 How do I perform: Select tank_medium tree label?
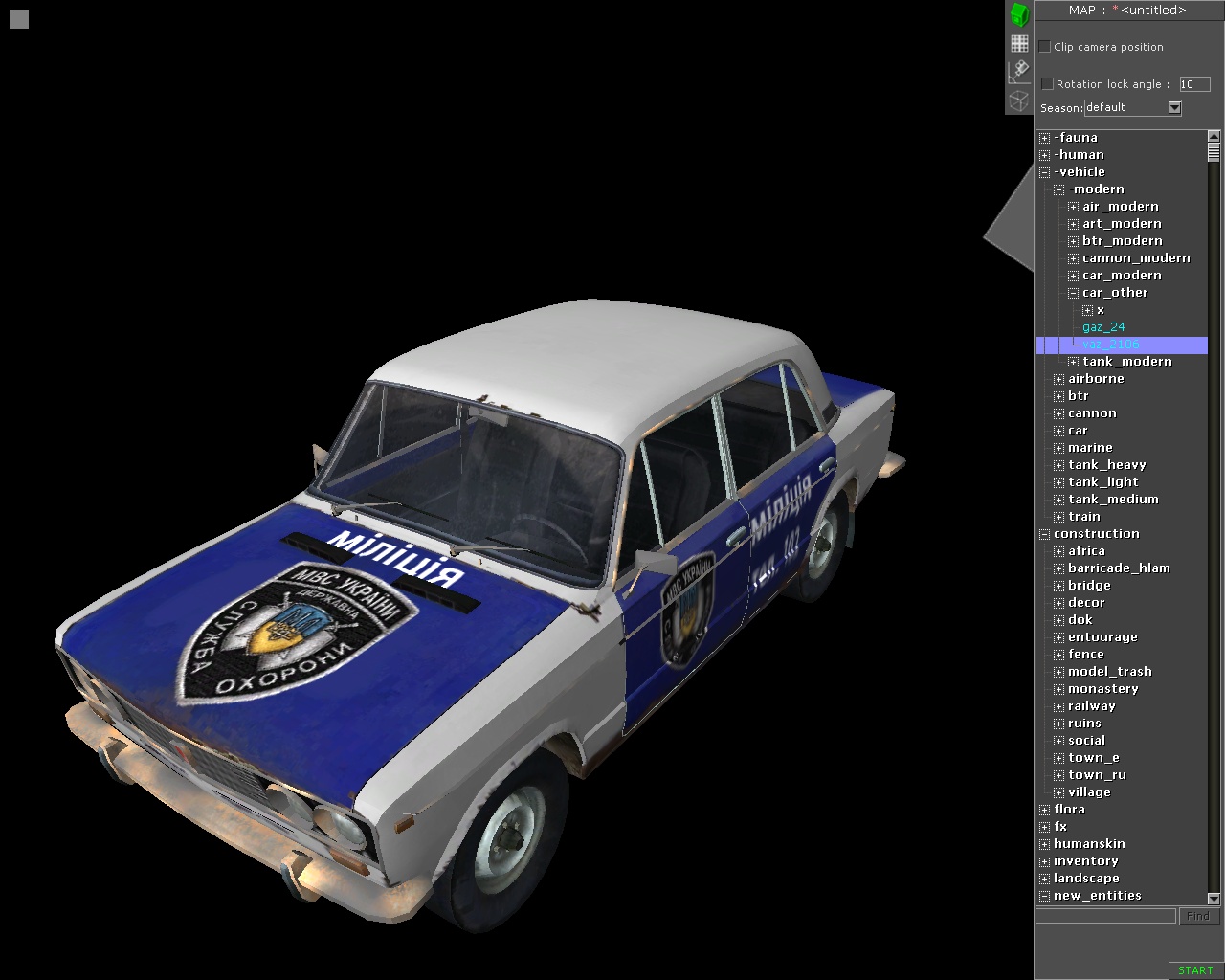[1113, 500]
